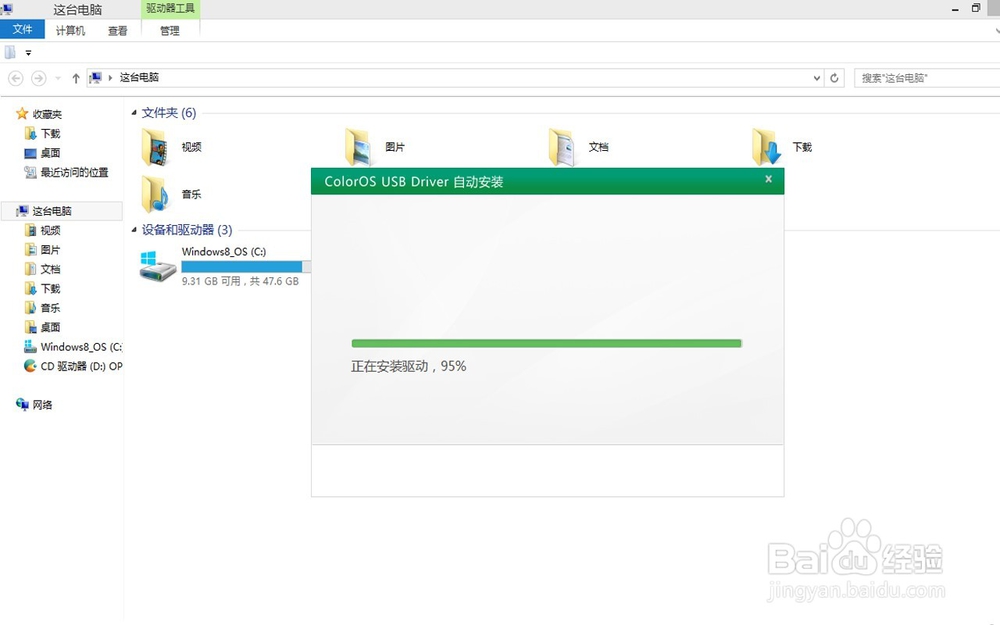Open the quick access toolbar customize arrow

28,53
